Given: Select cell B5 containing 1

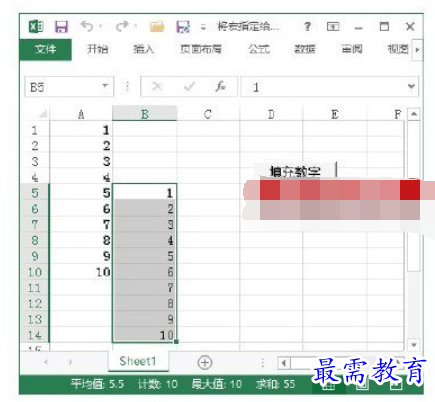Looking at the screenshot, I should (x=144, y=193).
